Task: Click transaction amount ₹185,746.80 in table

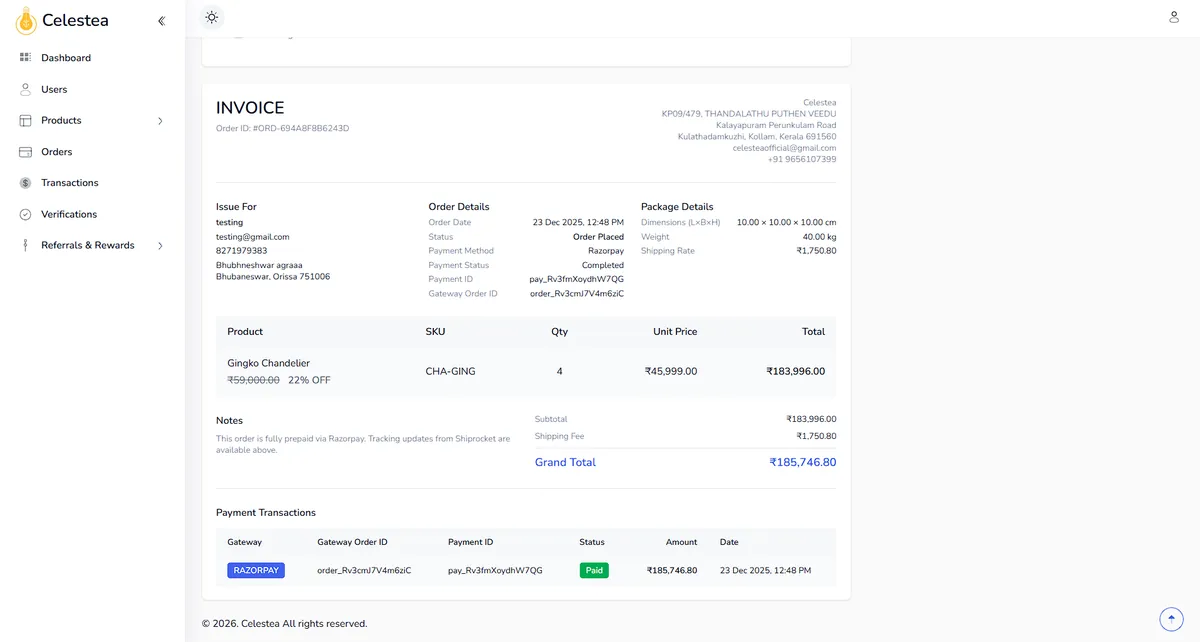Action: (672, 570)
